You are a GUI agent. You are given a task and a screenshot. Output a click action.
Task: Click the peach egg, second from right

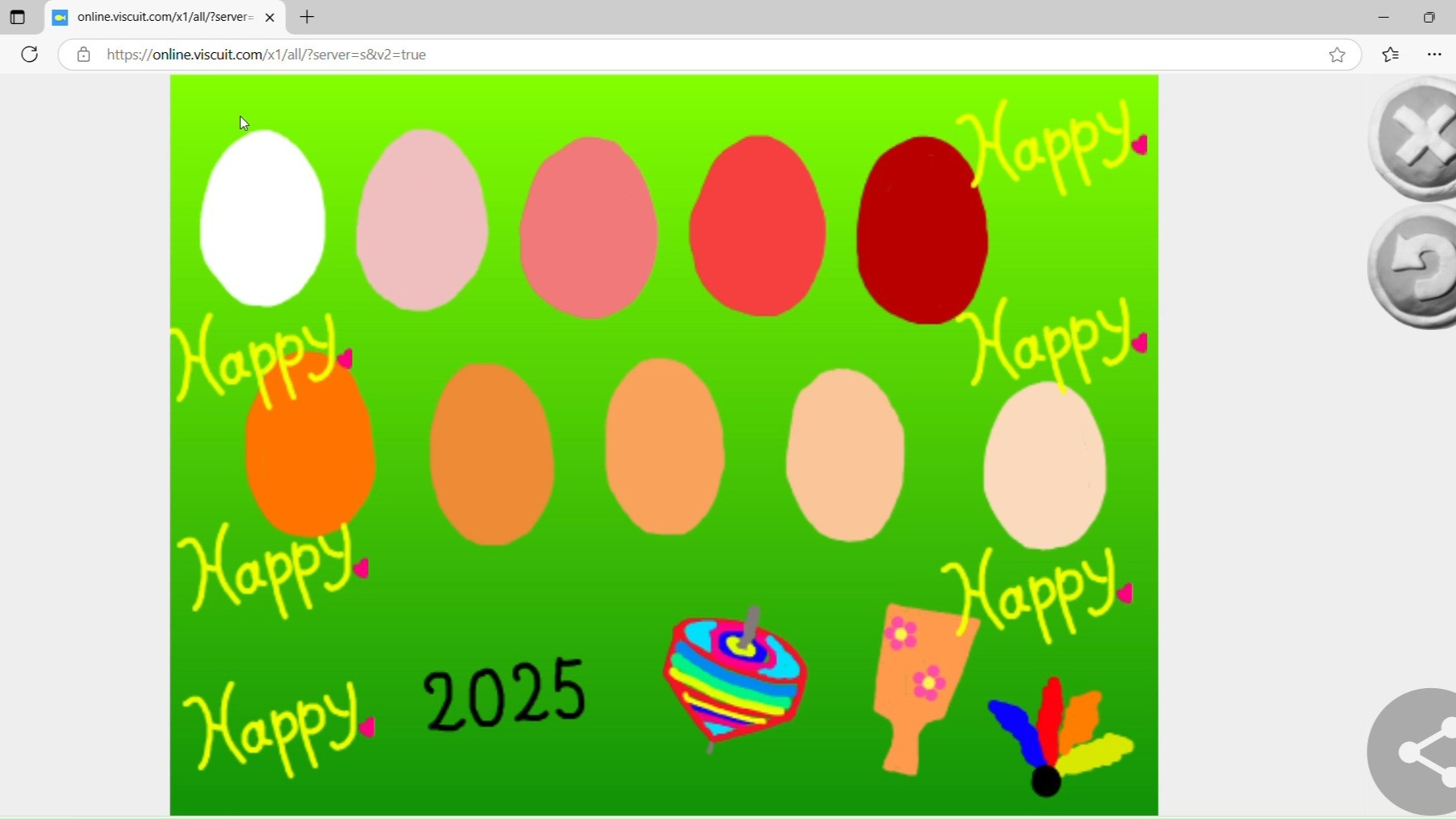coord(845,455)
